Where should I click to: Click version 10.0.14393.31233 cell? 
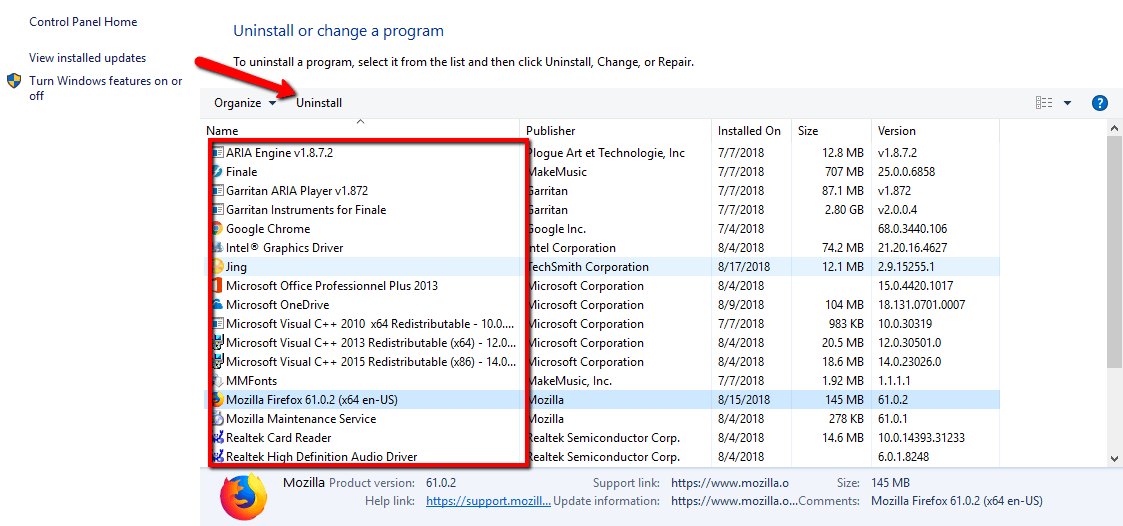click(x=921, y=438)
